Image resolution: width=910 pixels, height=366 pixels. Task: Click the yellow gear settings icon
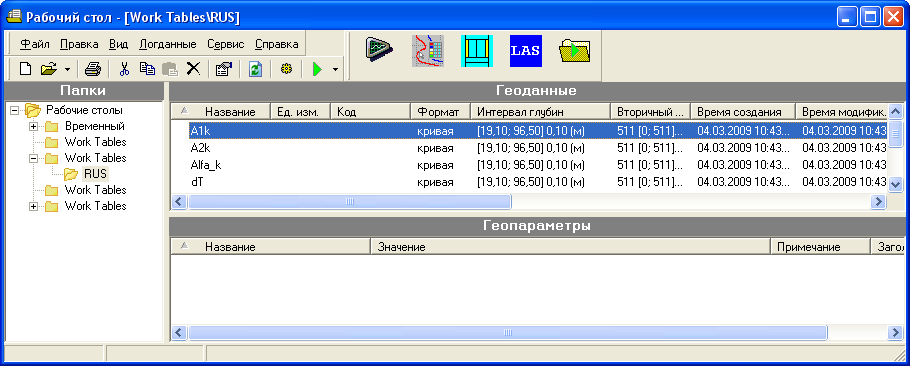coord(286,69)
